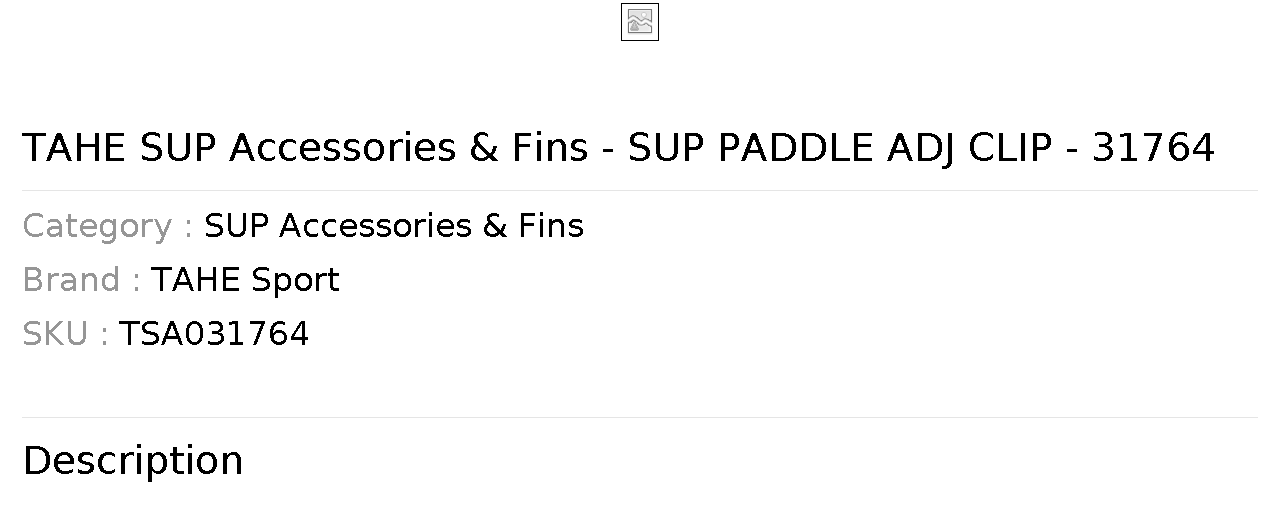Click the word Accessories in the title
The height and width of the screenshot is (506, 1280).
coord(343,148)
